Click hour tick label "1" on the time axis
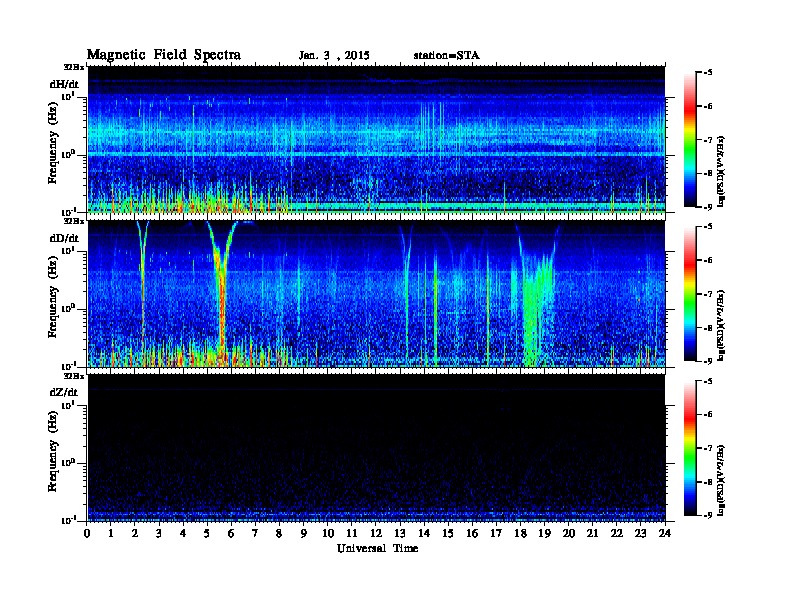792x612 pixels. click(x=111, y=533)
